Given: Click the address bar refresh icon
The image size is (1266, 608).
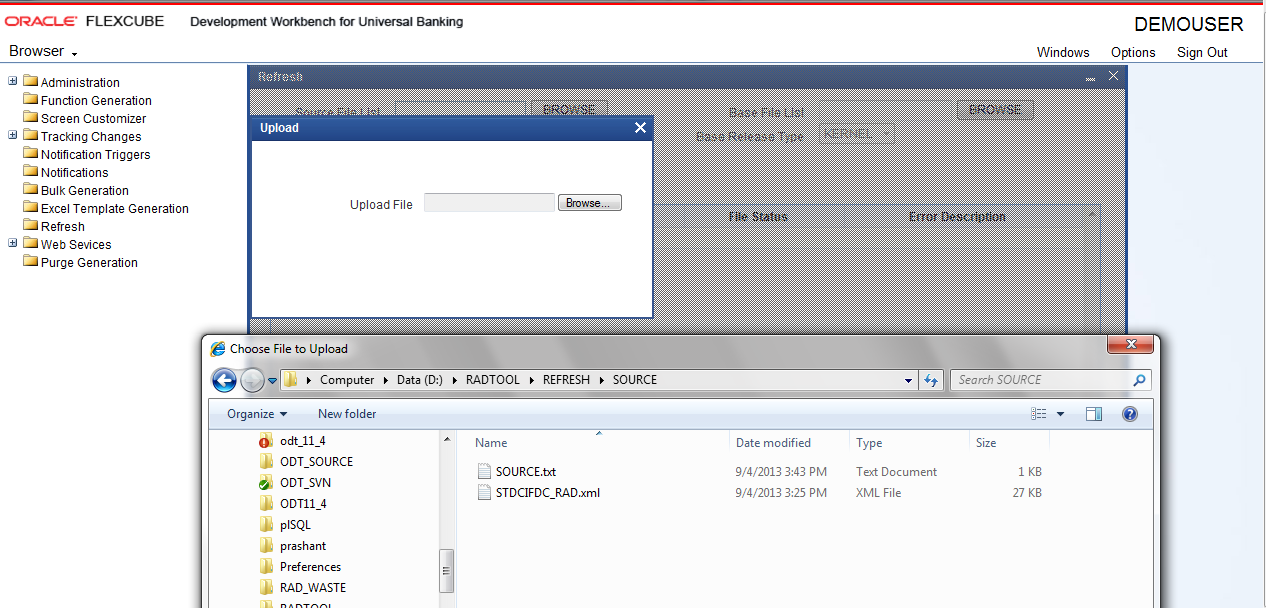Looking at the screenshot, I should [x=931, y=380].
